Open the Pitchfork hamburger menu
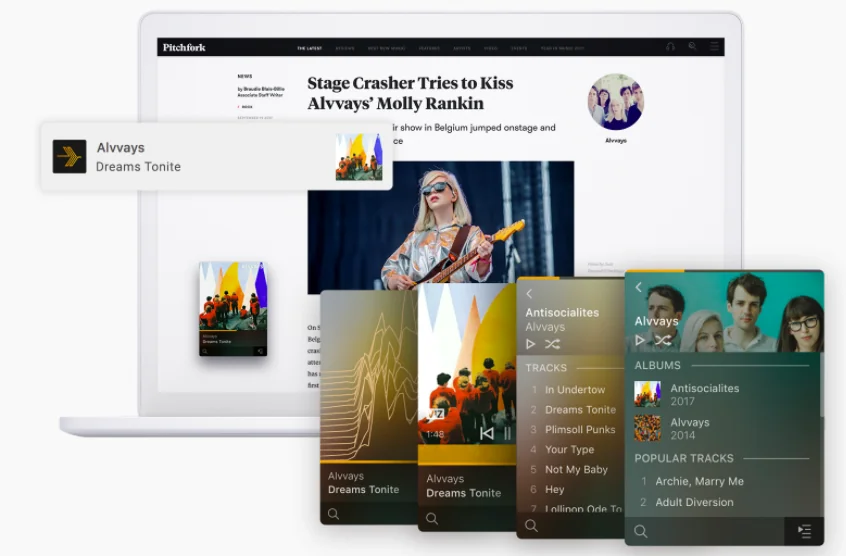This screenshot has height=556, width=846. tap(714, 47)
